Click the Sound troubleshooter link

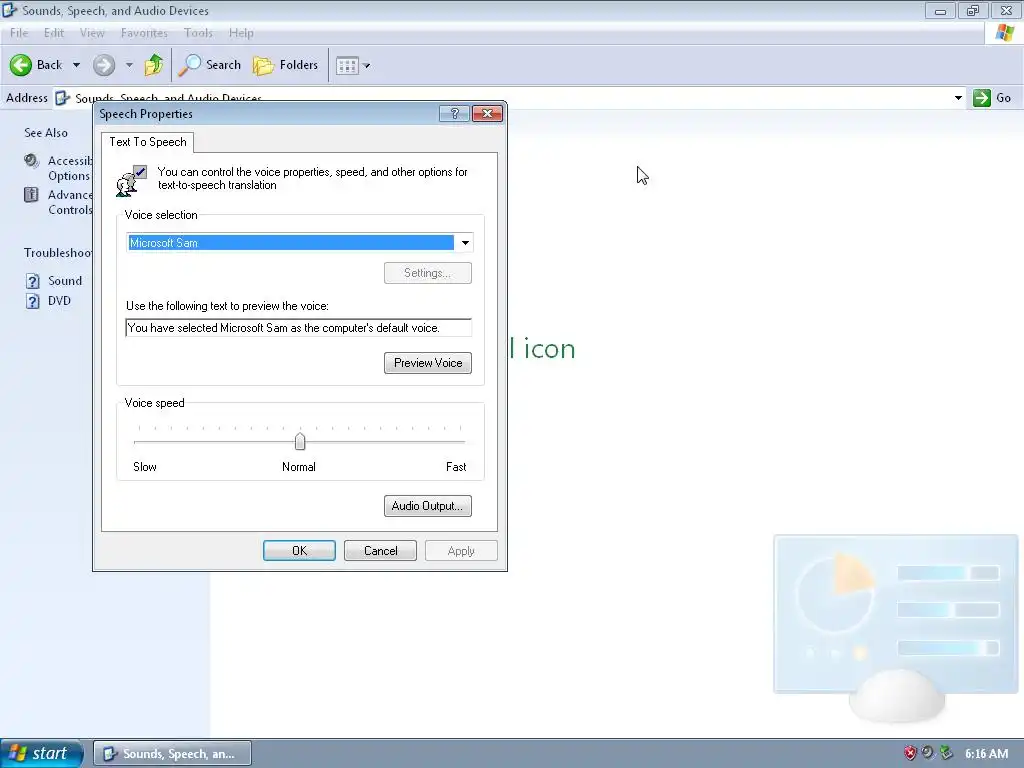65,281
